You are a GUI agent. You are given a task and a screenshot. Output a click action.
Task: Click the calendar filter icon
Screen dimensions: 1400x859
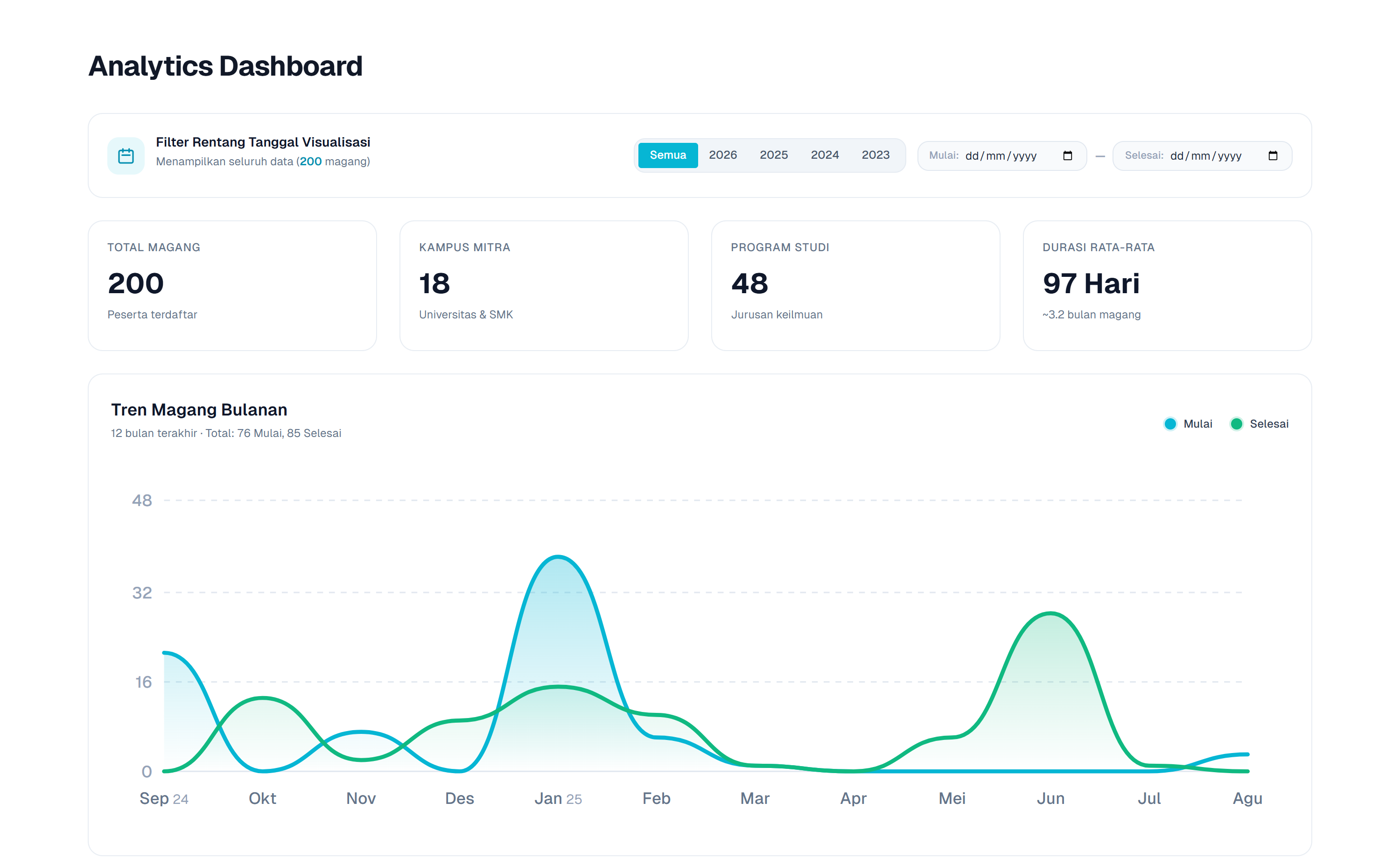point(126,155)
